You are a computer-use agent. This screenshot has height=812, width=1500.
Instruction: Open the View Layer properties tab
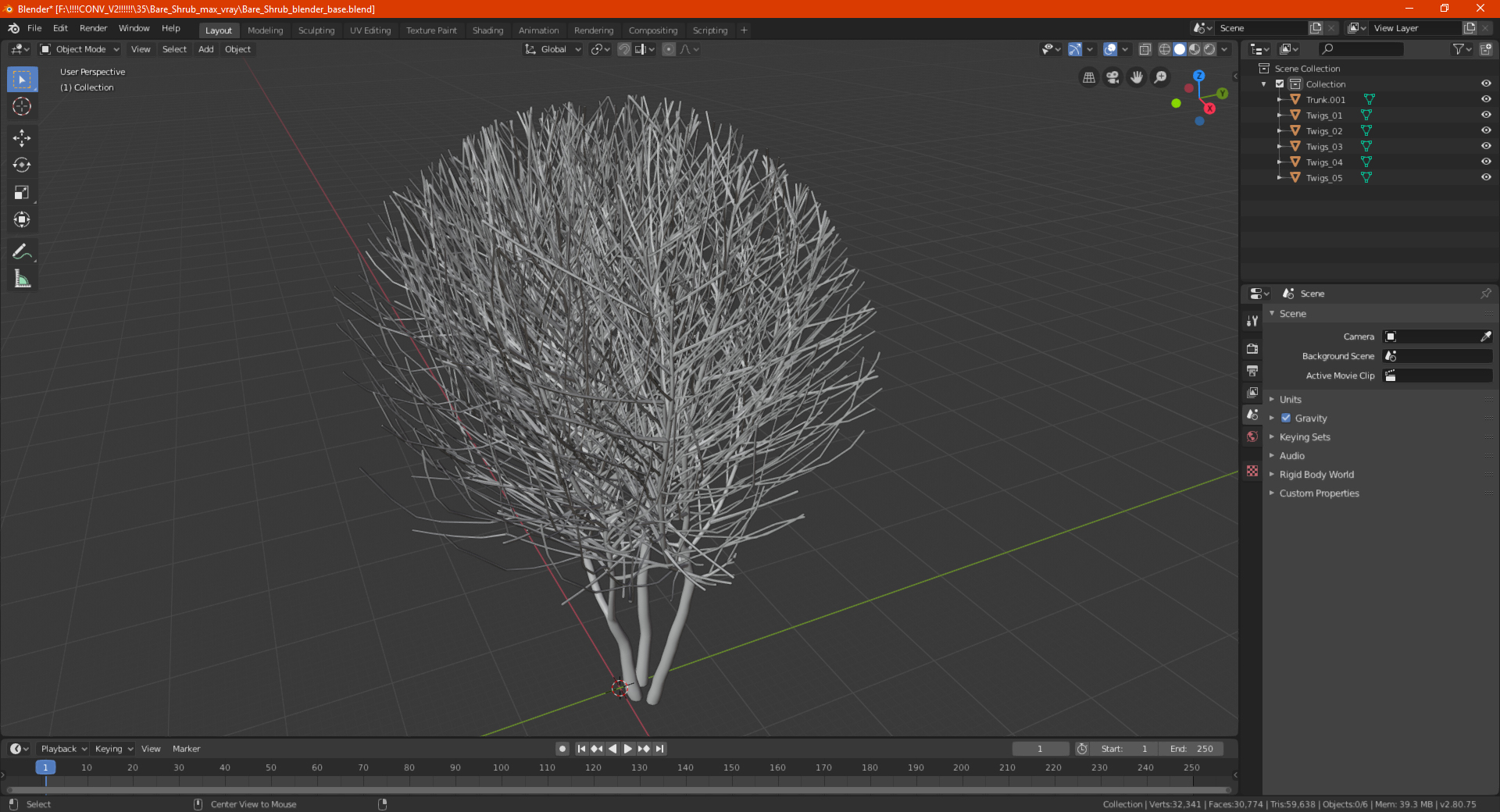point(1252,392)
